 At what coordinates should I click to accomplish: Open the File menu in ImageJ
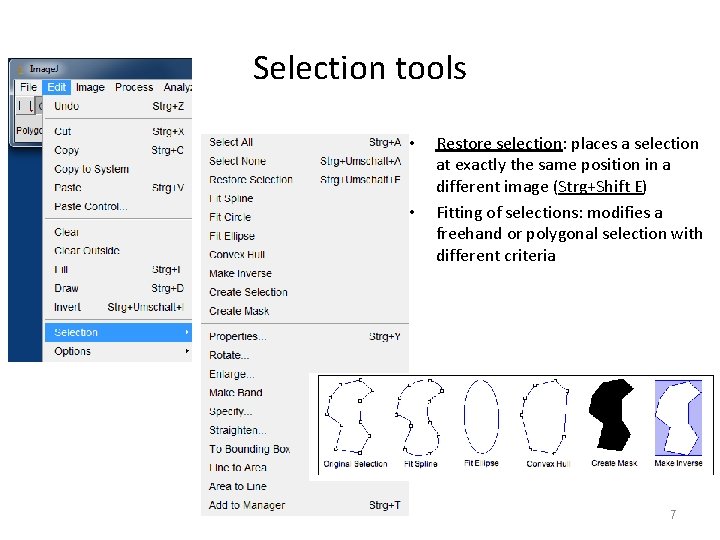coord(28,87)
